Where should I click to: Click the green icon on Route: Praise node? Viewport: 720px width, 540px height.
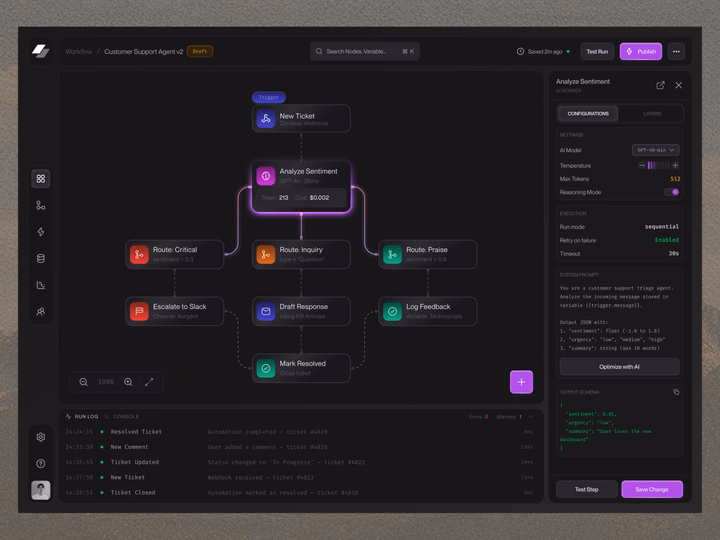(x=393, y=254)
